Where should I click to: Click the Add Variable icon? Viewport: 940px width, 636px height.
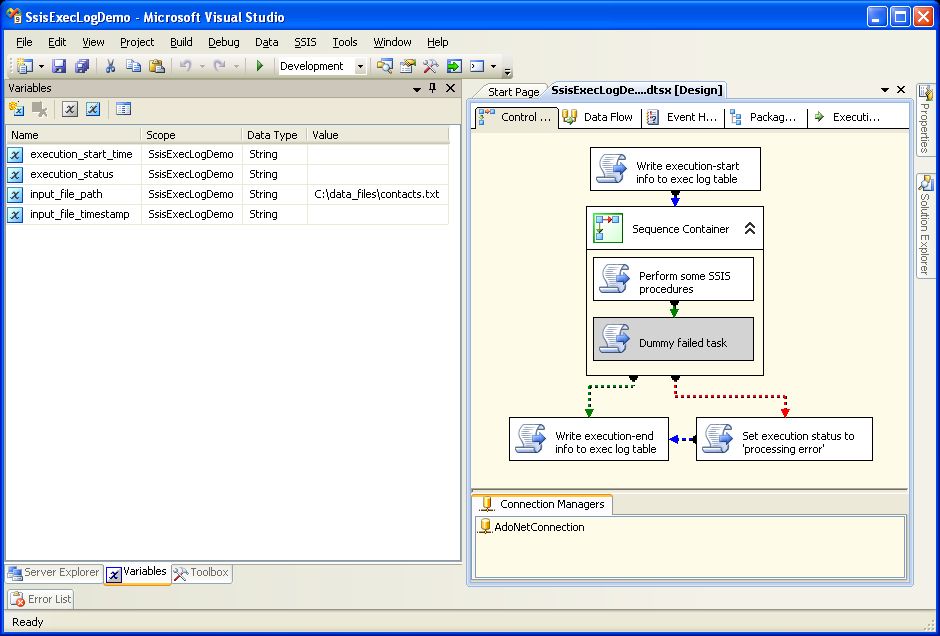[x=16, y=109]
